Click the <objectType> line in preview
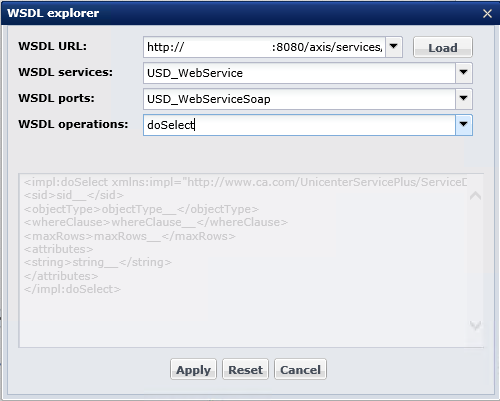Screen dimensions: 500x401 point(141,209)
